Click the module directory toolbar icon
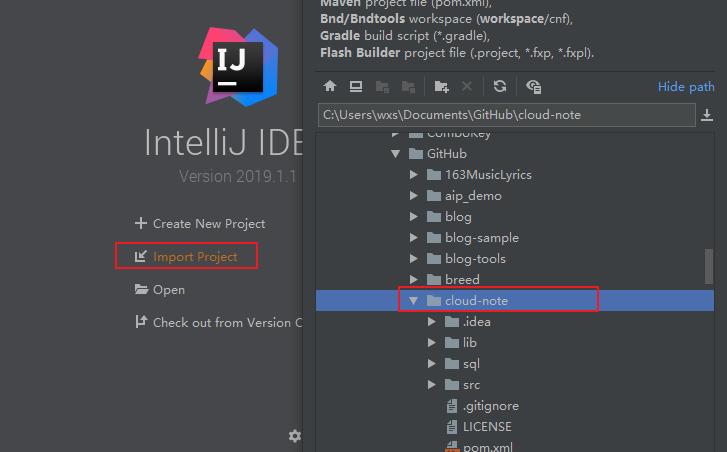 [408, 87]
